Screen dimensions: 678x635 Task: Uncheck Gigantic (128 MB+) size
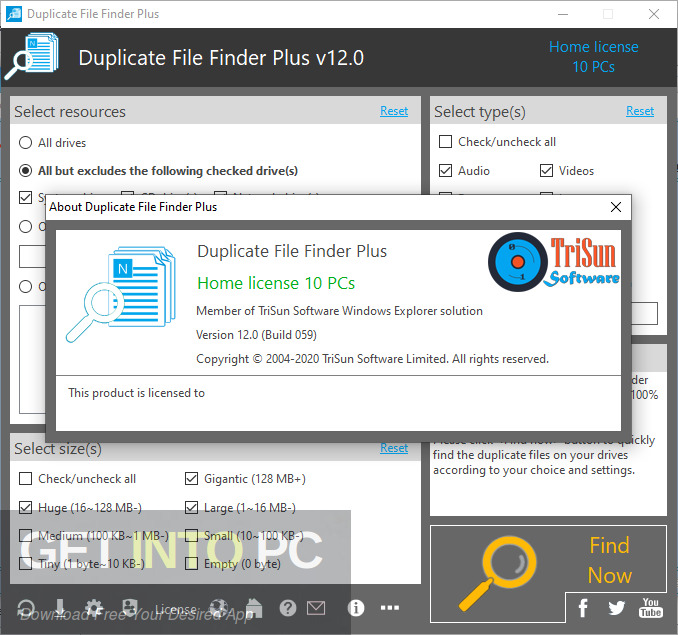click(192, 479)
